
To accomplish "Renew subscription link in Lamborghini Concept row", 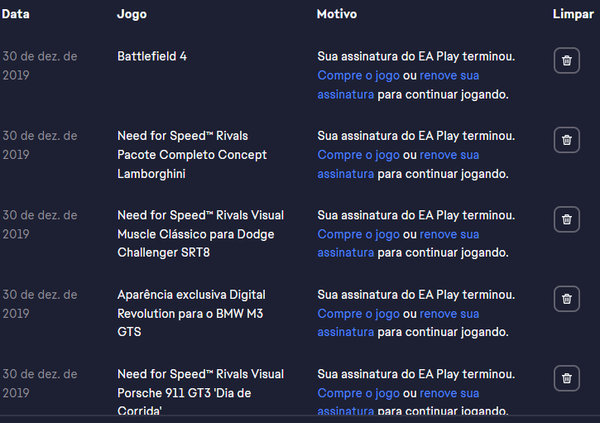I will click(x=449, y=155).
